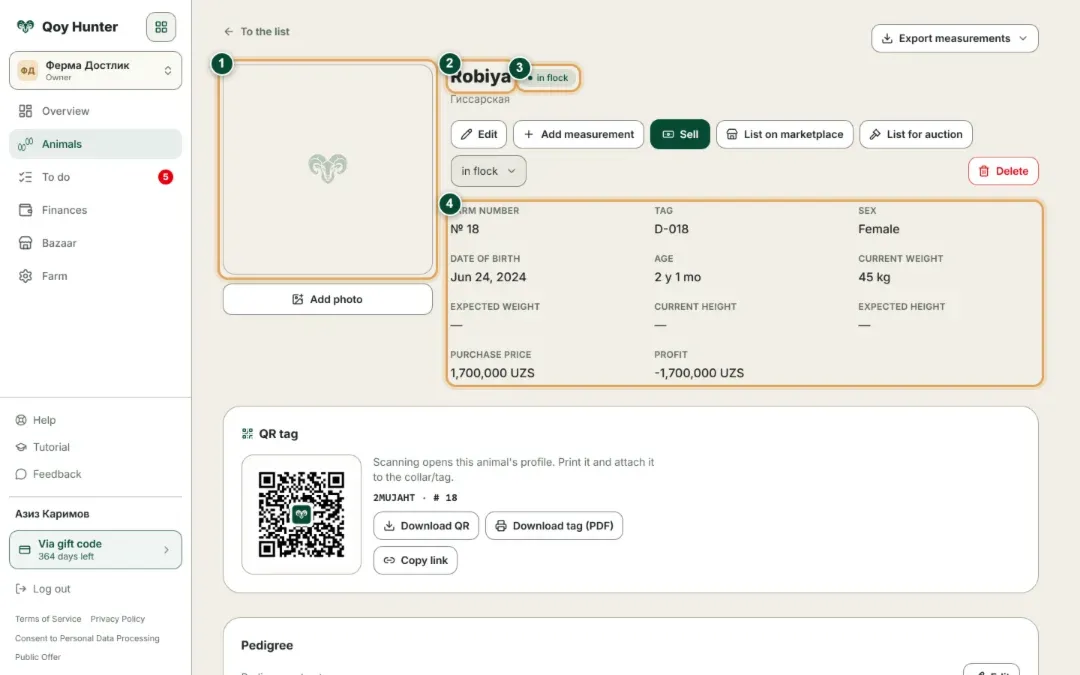
Task: Open the Overview page
Action: tap(95, 111)
